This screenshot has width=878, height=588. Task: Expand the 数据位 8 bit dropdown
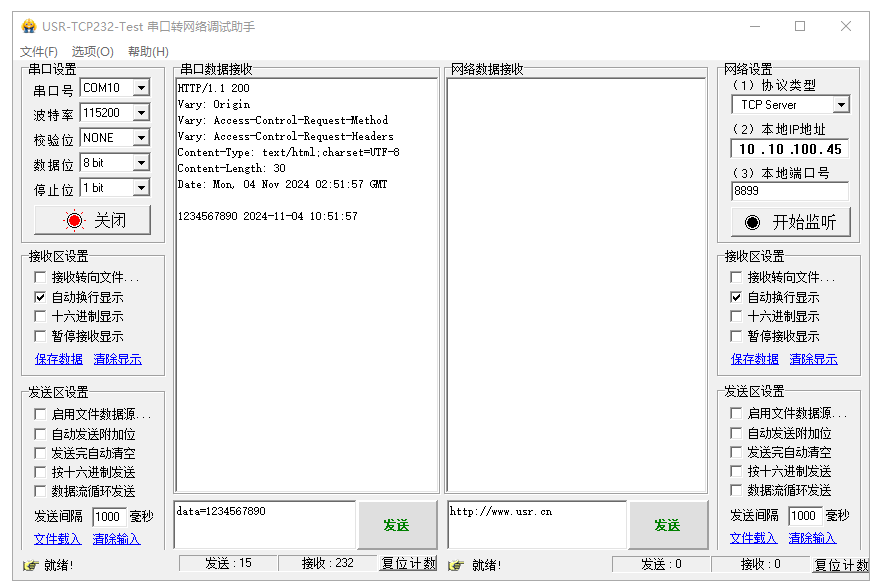(142, 163)
